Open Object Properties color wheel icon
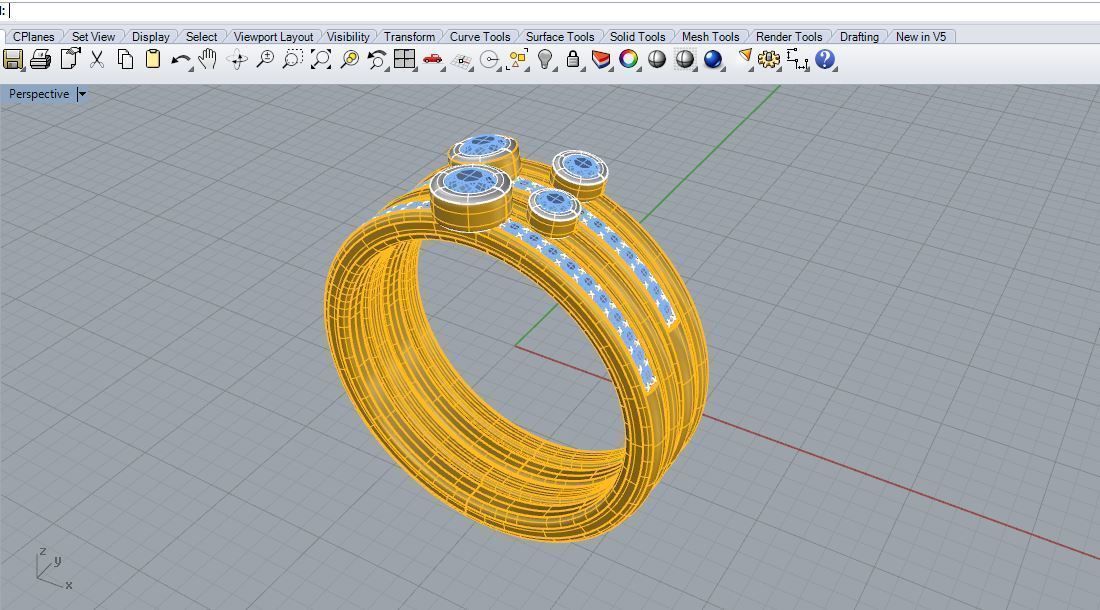The width and height of the screenshot is (1100, 610). (x=629, y=60)
